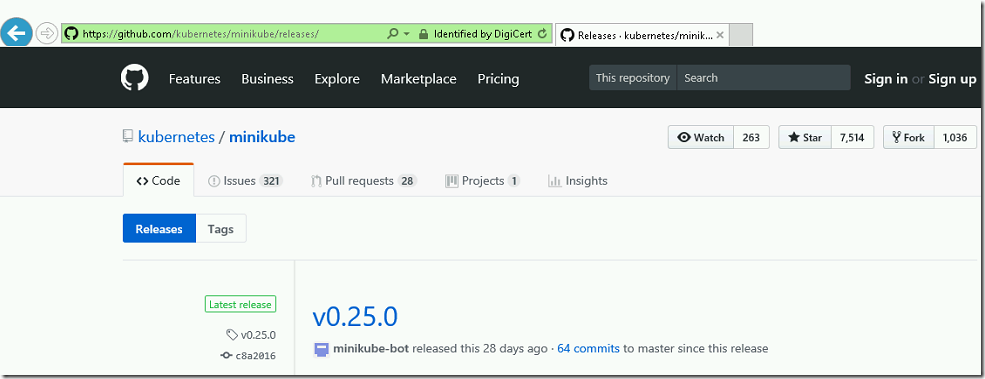Click the watcher count 263
The height and width of the screenshot is (379, 985).
pyautogui.click(x=751, y=138)
